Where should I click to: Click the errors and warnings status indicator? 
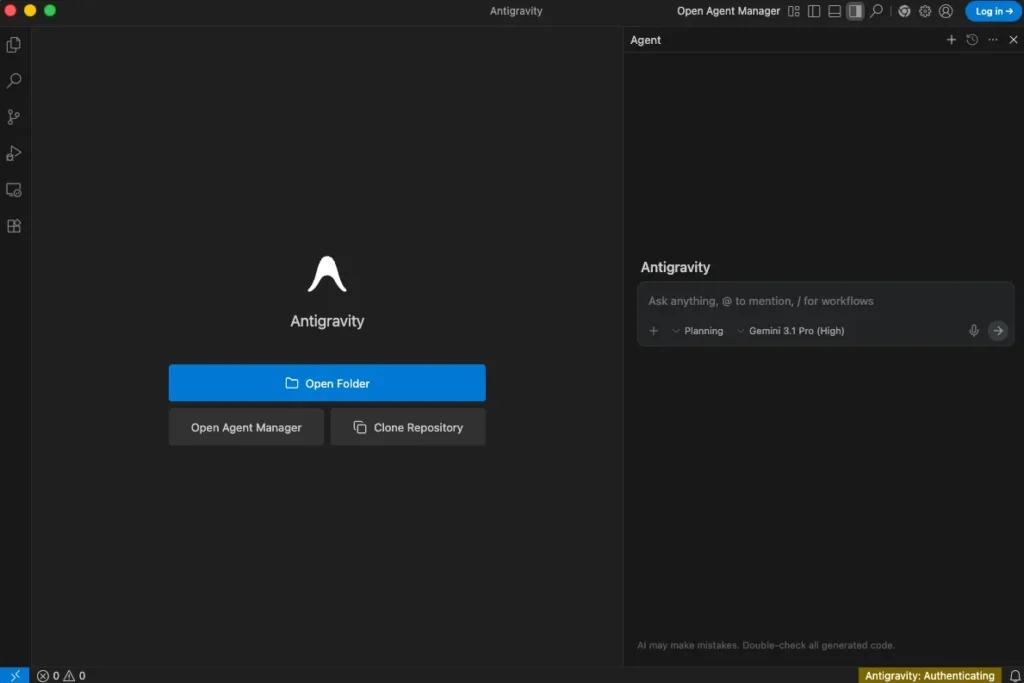point(61,676)
